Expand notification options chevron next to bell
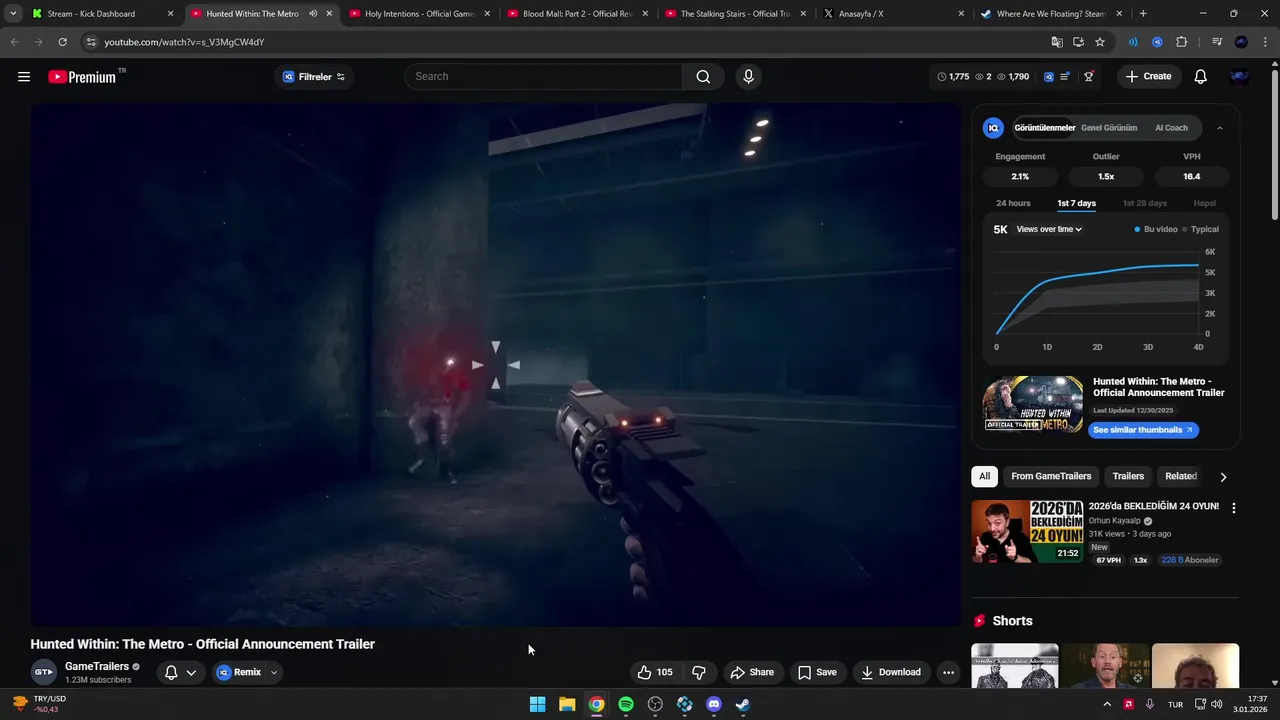The height and width of the screenshot is (720, 1280). (191, 672)
